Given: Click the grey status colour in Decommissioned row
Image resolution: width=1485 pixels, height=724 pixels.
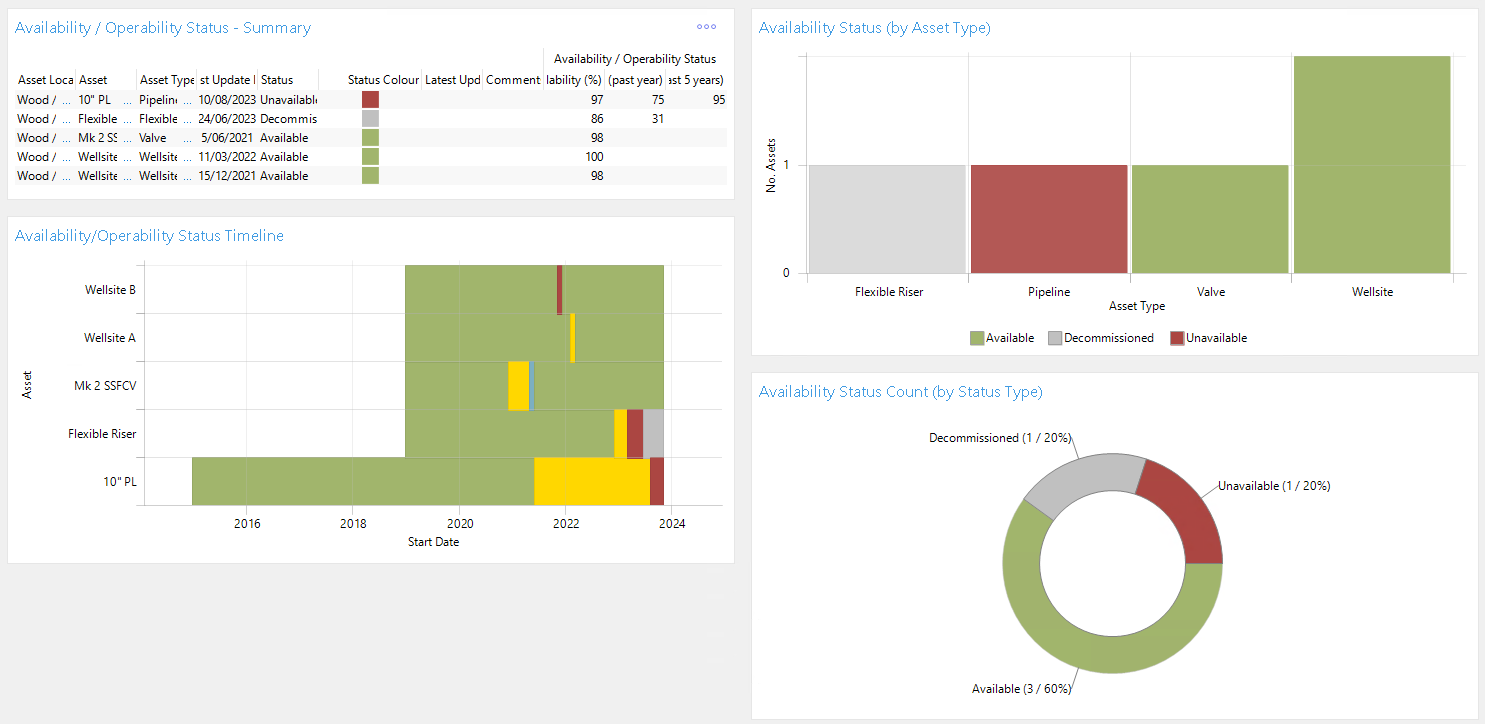Looking at the screenshot, I should click(x=370, y=119).
